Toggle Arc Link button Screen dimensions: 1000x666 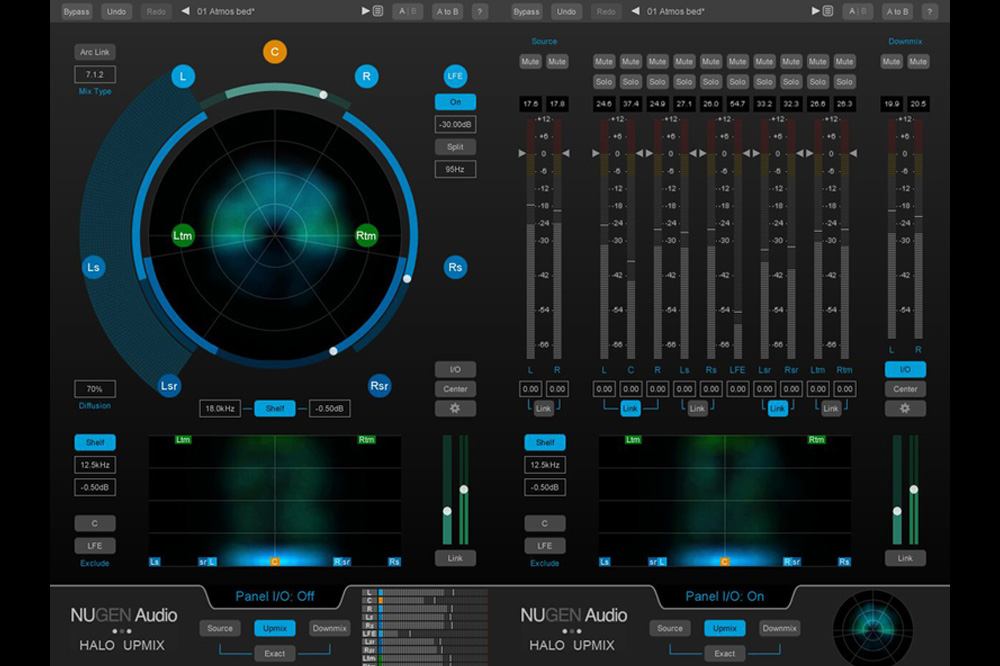tap(95, 52)
